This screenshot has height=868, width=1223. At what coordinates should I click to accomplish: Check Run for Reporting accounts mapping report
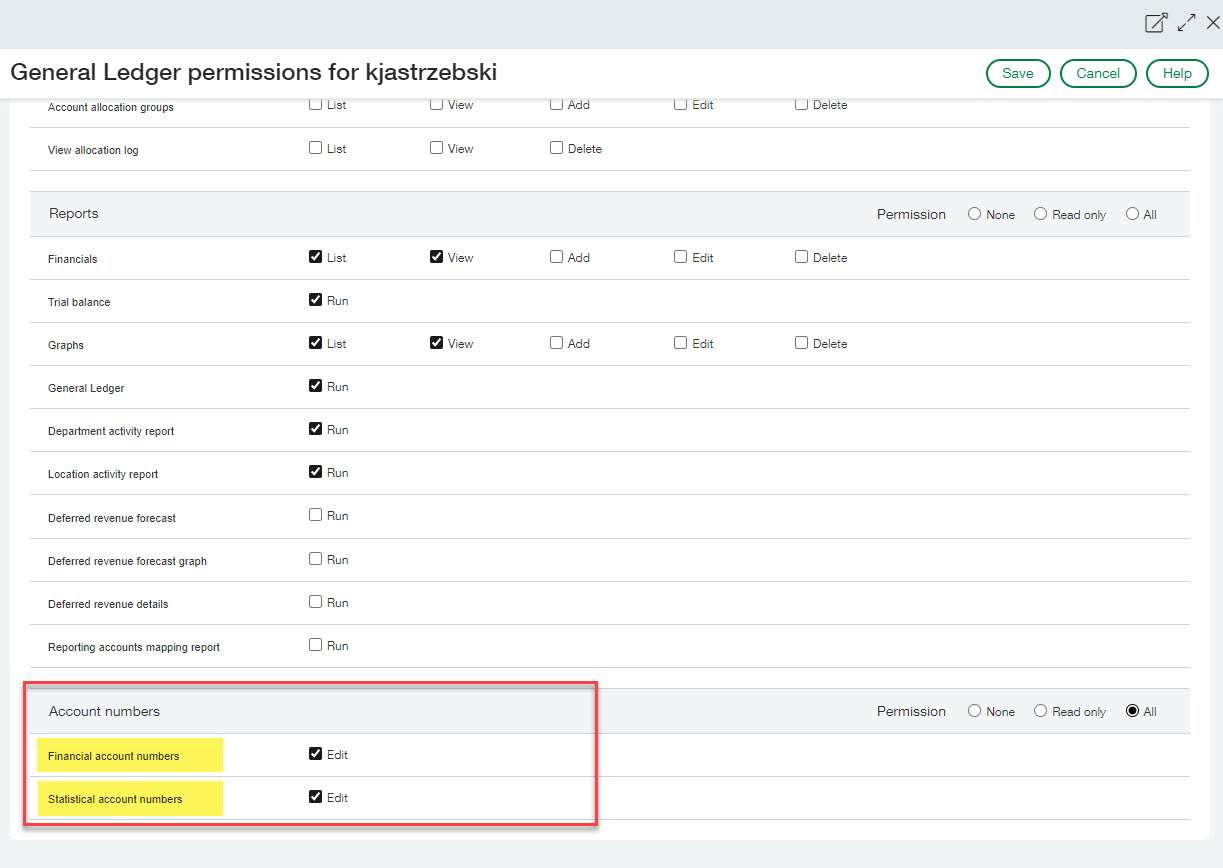click(316, 645)
